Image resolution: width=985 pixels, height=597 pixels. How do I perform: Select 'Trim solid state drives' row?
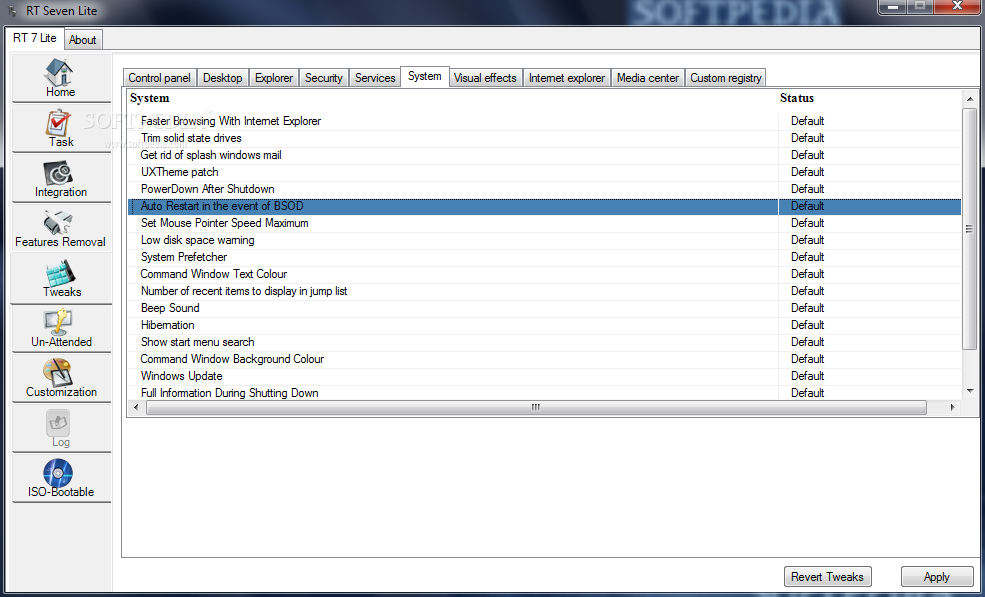tap(545, 138)
